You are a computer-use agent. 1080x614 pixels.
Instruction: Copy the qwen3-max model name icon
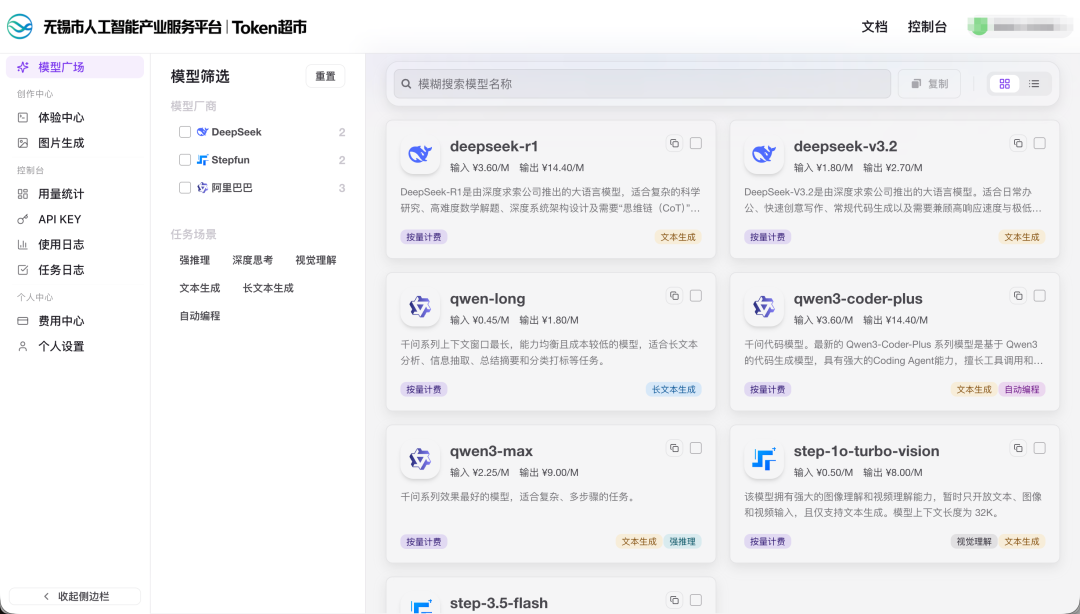[674, 448]
